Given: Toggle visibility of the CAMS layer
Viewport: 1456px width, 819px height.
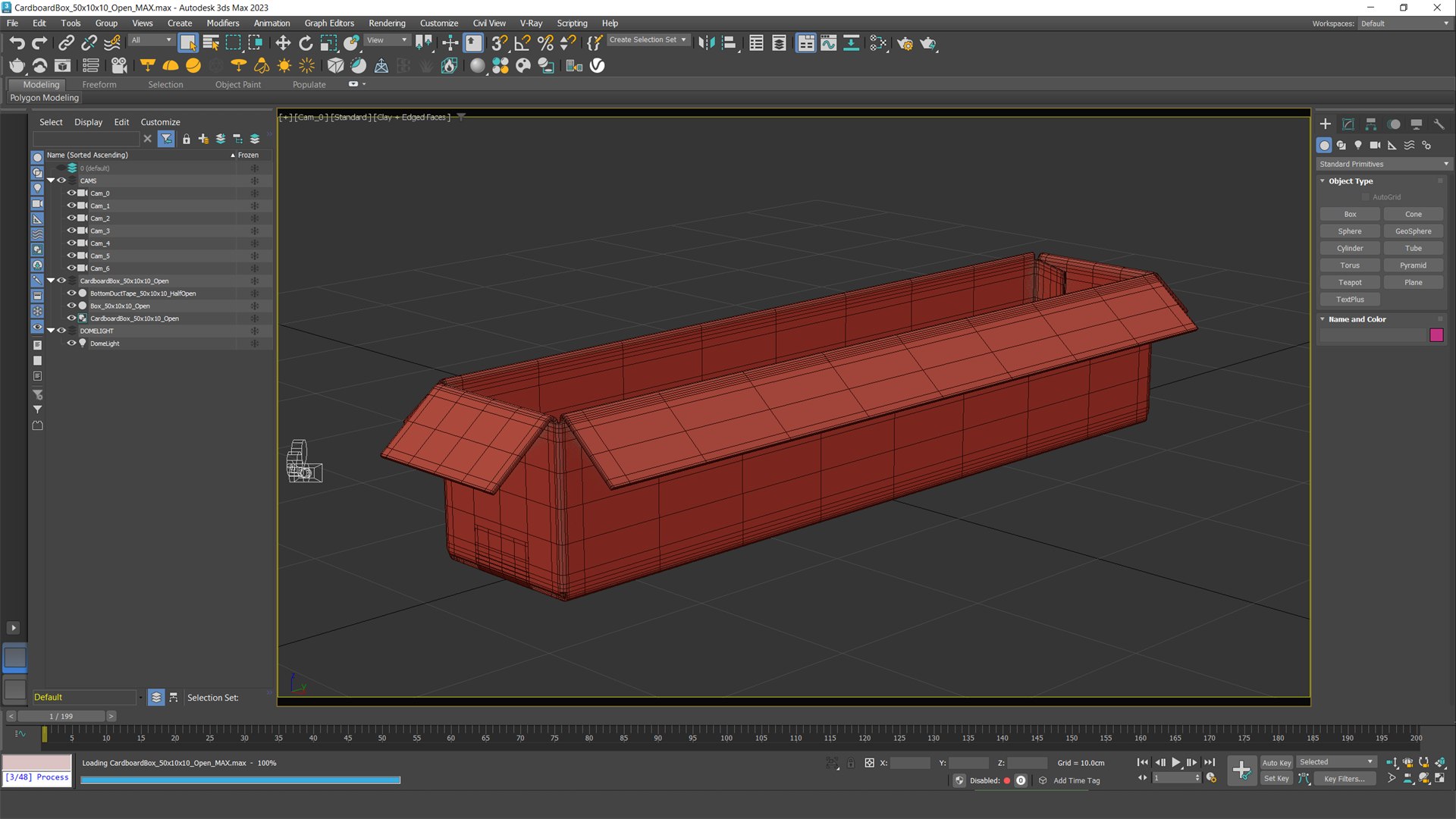Looking at the screenshot, I should tap(61, 180).
